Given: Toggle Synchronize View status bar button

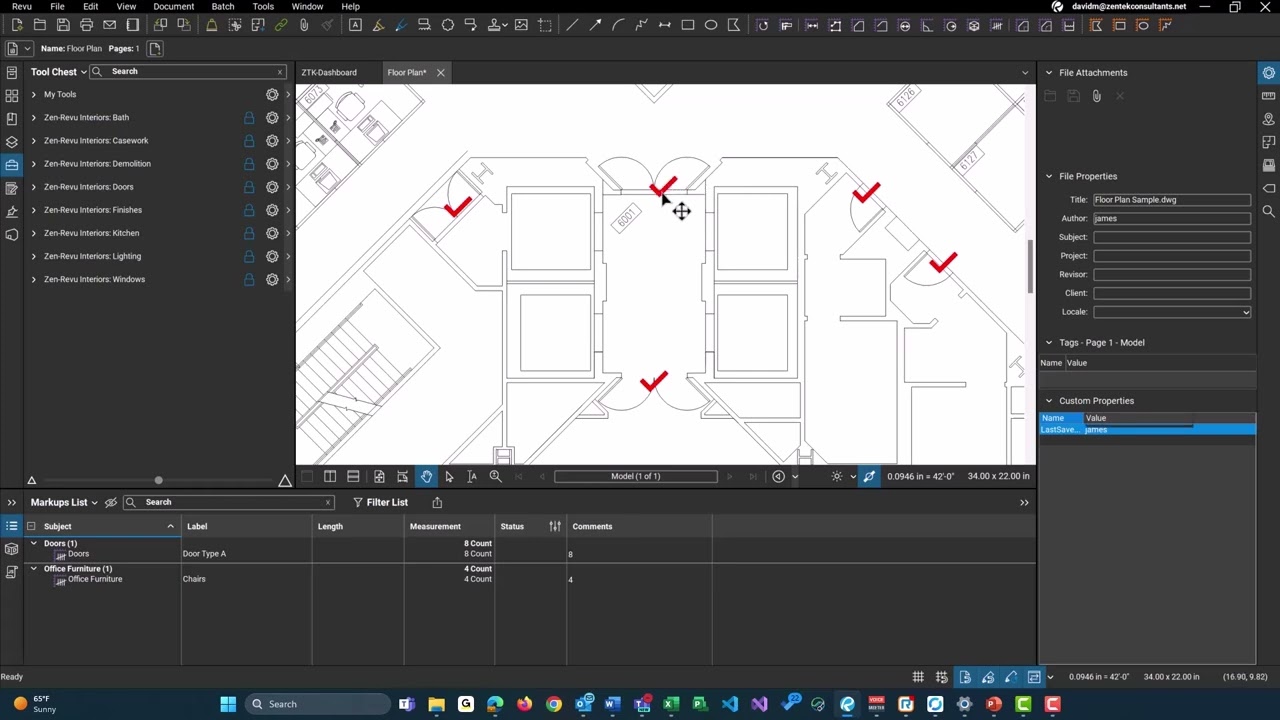Looking at the screenshot, I should [x=1034, y=677].
